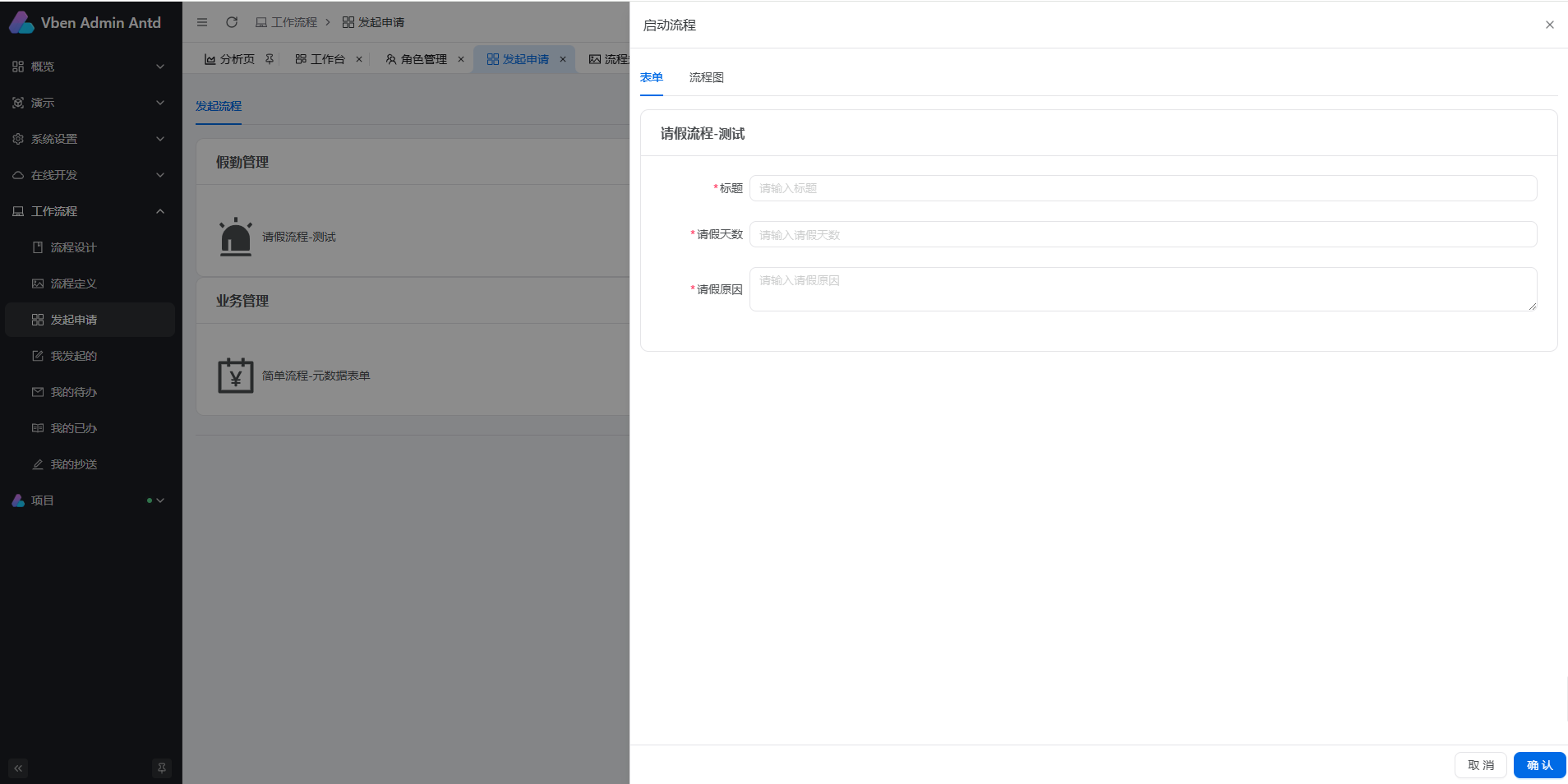Open the 请假流程-测试 process link
Image resolution: width=1568 pixels, height=784 pixels.
299,237
